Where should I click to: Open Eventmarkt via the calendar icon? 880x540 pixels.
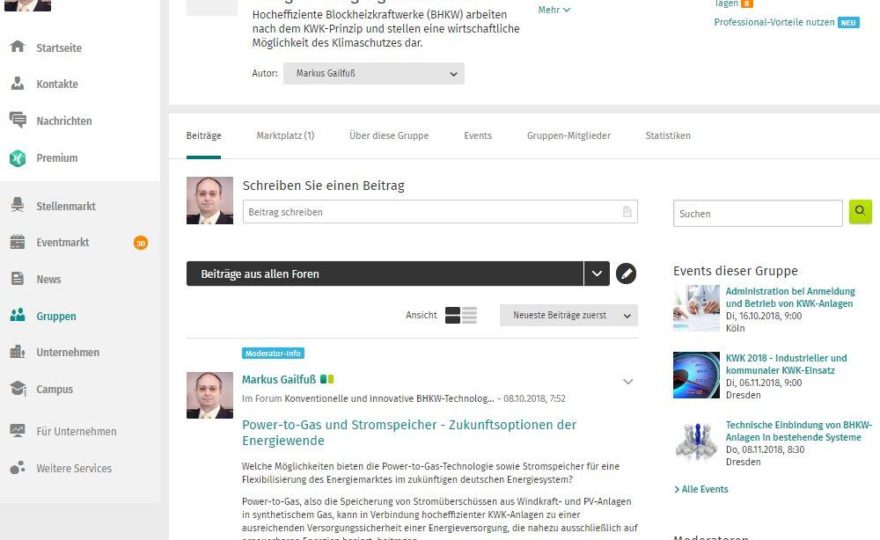pyautogui.click(x=17, y=242)
